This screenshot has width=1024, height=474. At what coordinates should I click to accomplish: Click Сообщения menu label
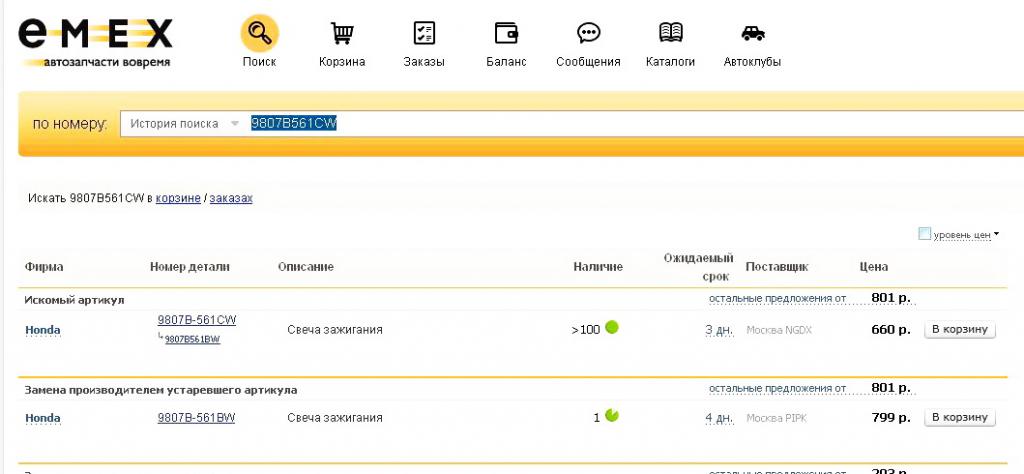click(x=588, y=62)
